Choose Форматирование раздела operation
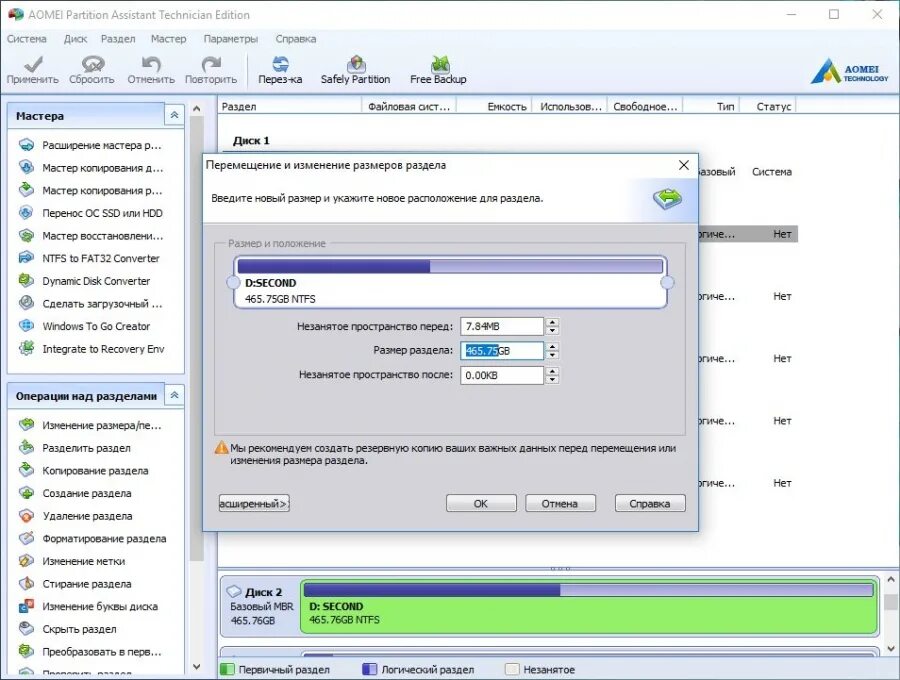 coord(92,538)
